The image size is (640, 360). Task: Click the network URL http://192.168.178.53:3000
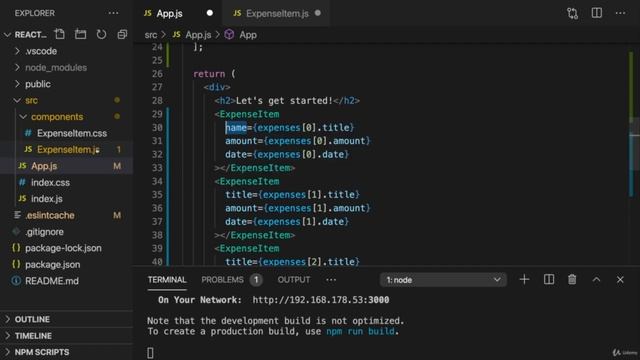click(320, 300)
